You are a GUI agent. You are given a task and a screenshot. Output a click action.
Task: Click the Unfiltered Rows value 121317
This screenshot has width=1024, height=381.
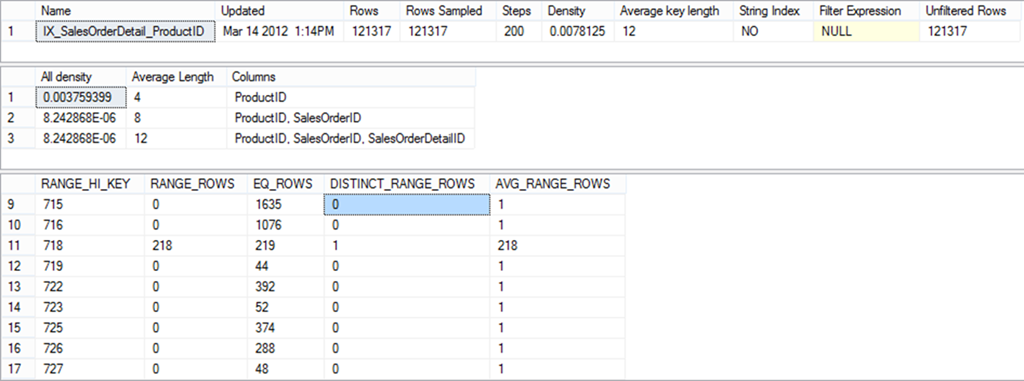[x=970, y=31]
